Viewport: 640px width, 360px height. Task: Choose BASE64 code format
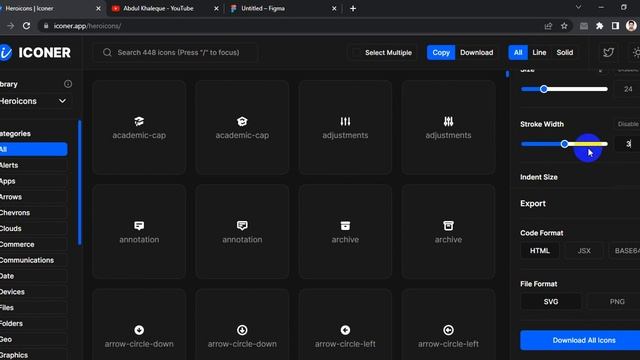pyautogui.click(x=625, y=251)
